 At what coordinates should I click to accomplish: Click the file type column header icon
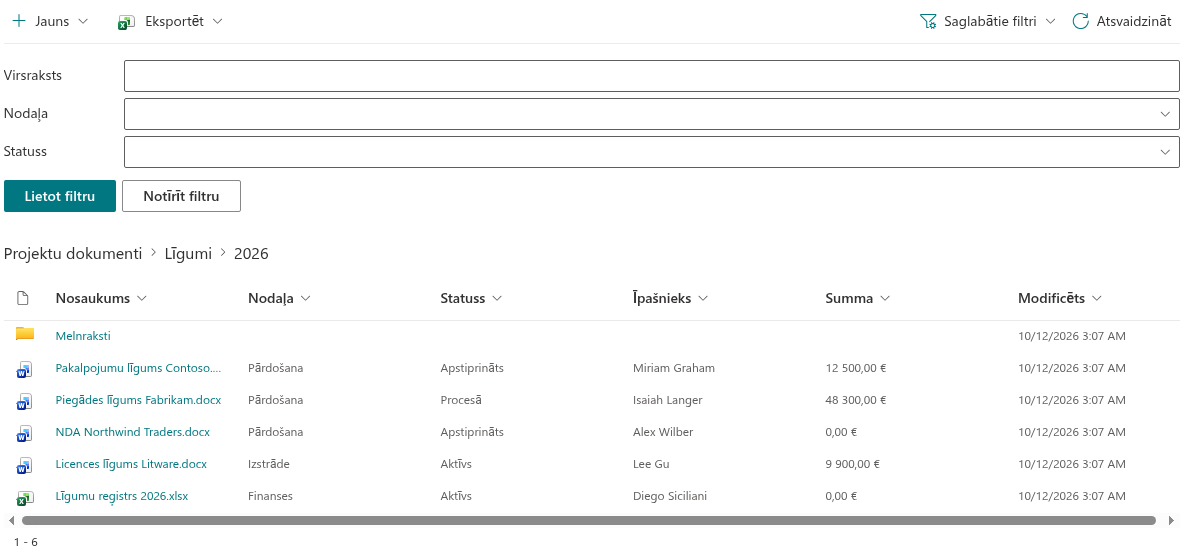pos(23,298)
